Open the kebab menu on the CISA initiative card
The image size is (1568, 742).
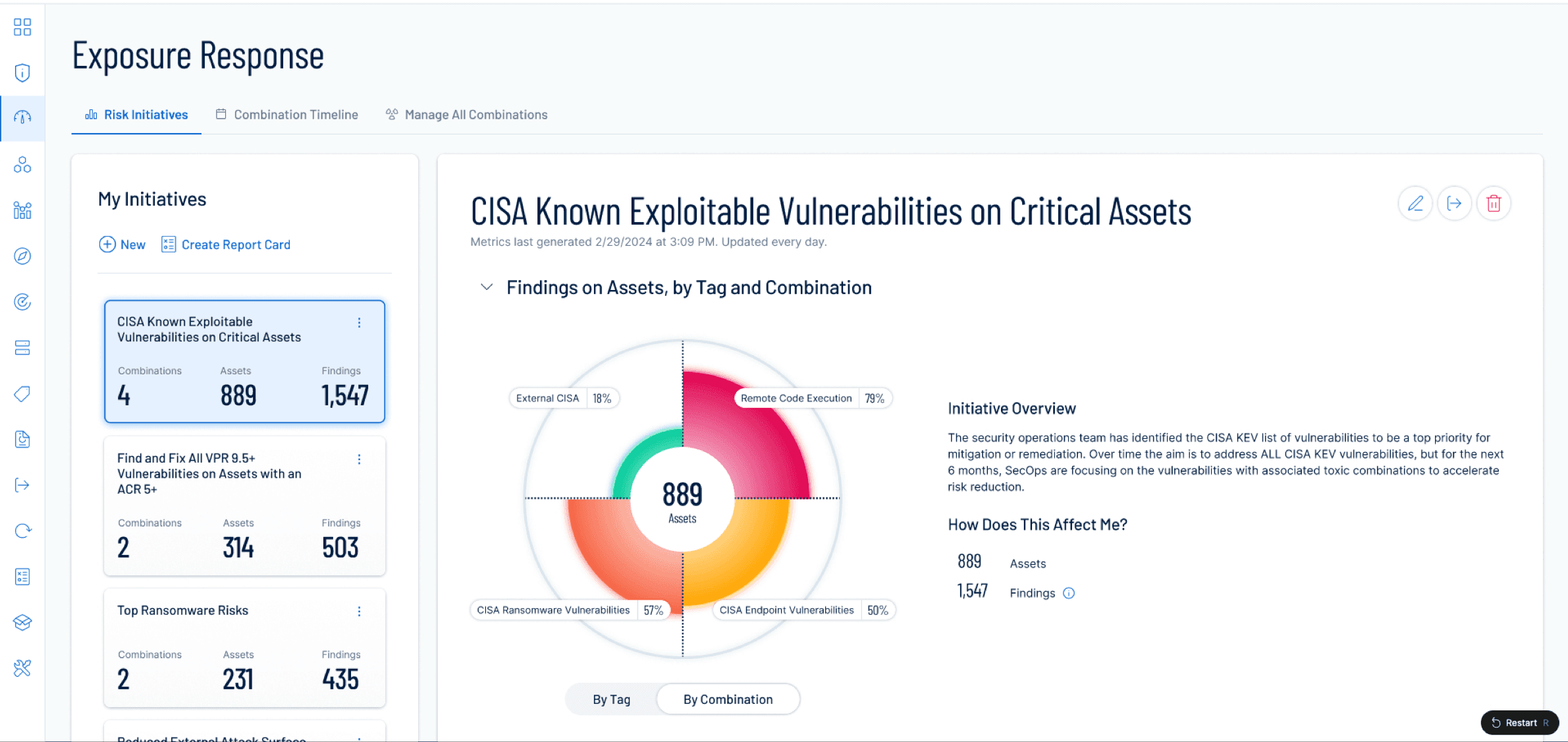(x=359, y=323)
